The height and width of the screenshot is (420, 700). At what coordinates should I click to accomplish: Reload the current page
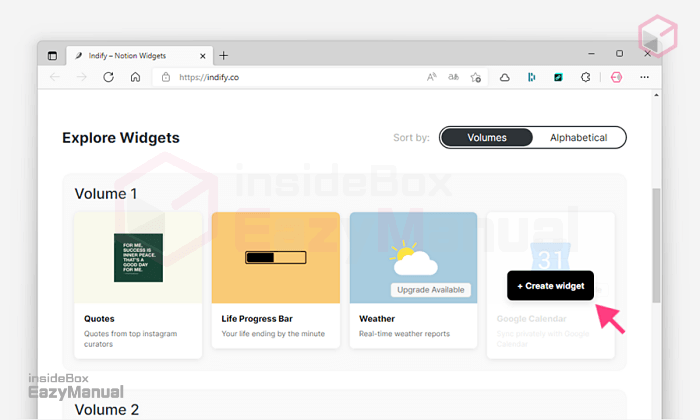pyautogui.click(x=108, y=77)
